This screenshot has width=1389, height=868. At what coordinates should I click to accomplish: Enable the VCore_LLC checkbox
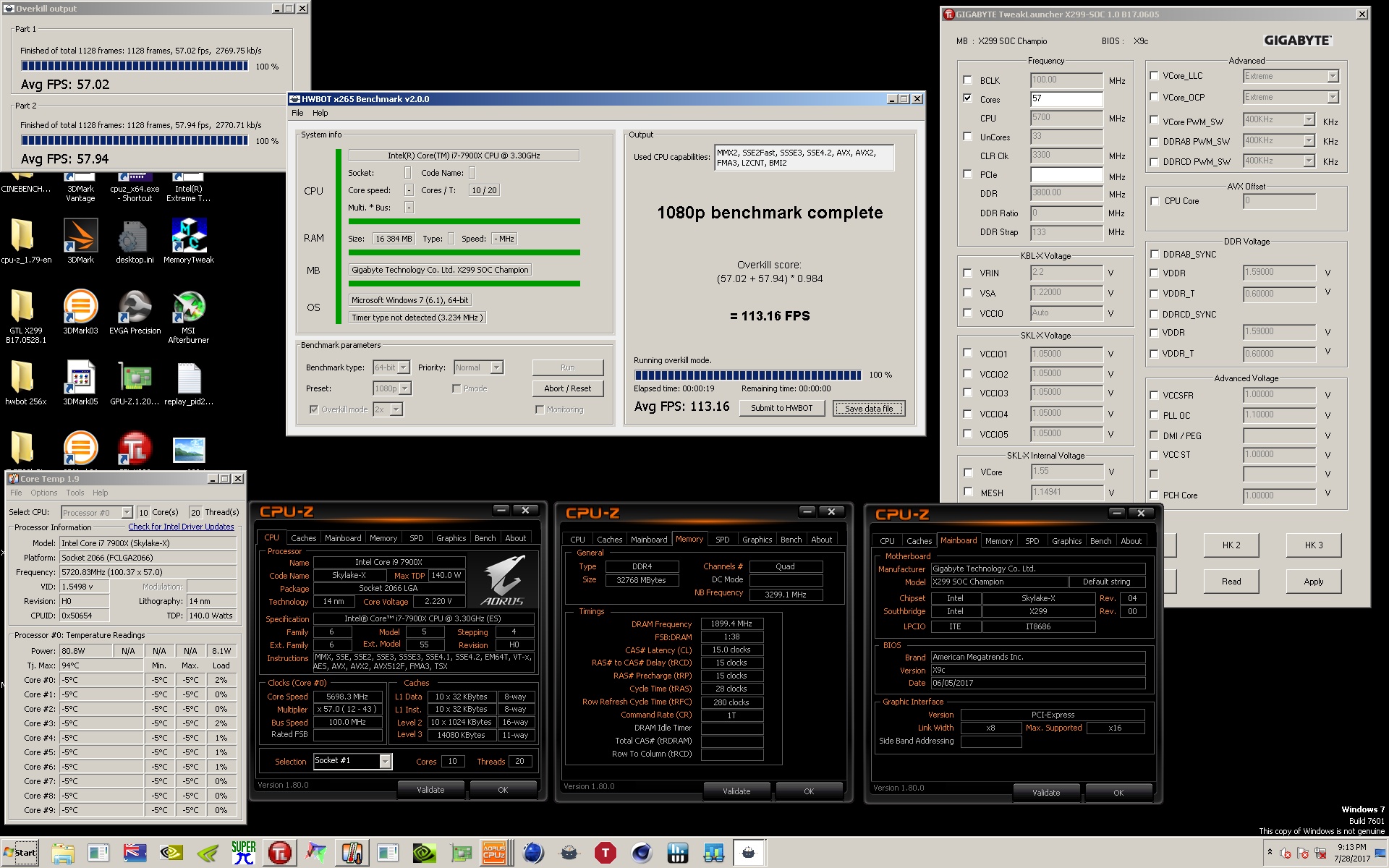coord(1154,75)
